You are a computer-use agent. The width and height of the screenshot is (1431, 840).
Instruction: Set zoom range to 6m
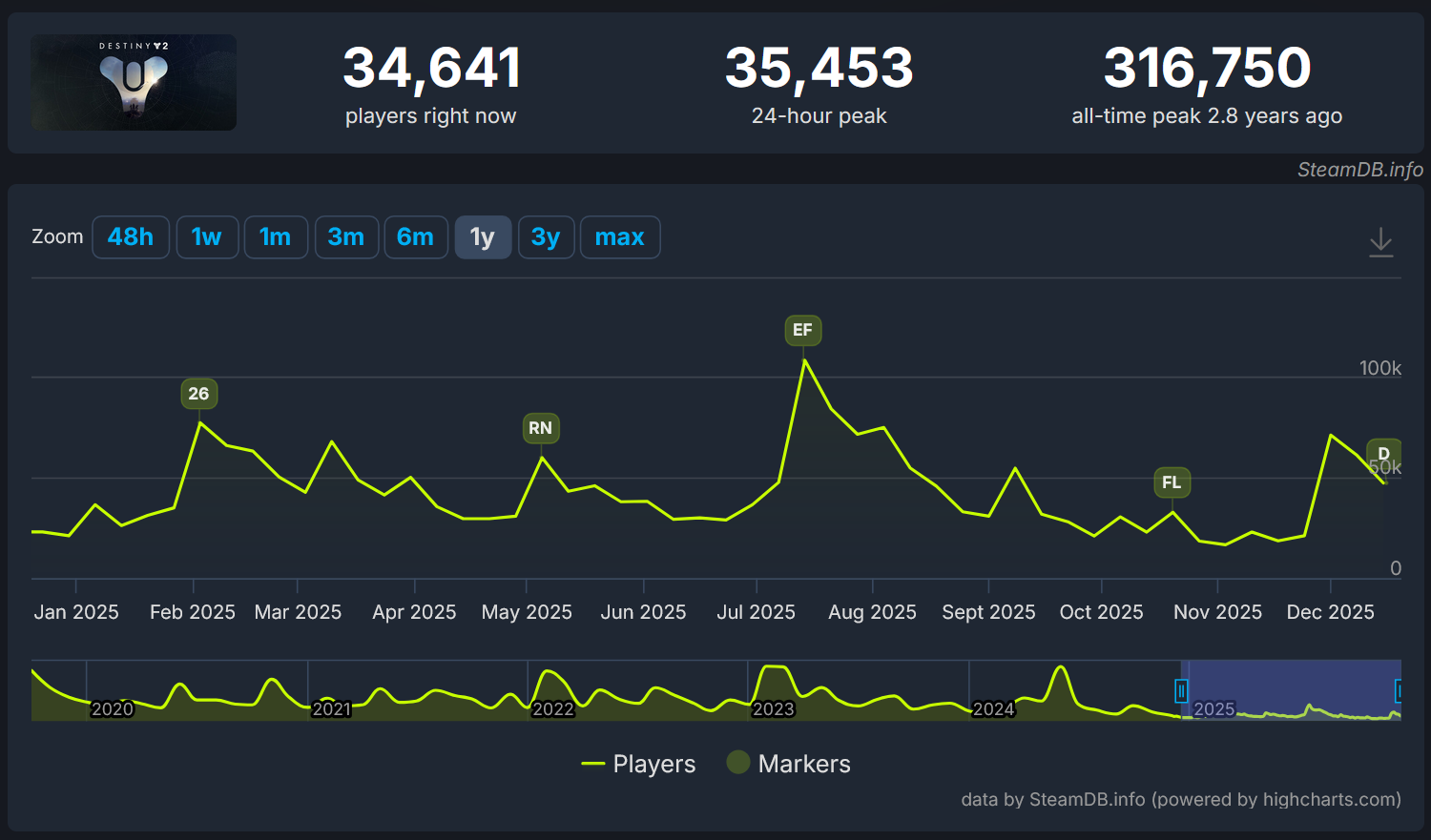[416, 237]
